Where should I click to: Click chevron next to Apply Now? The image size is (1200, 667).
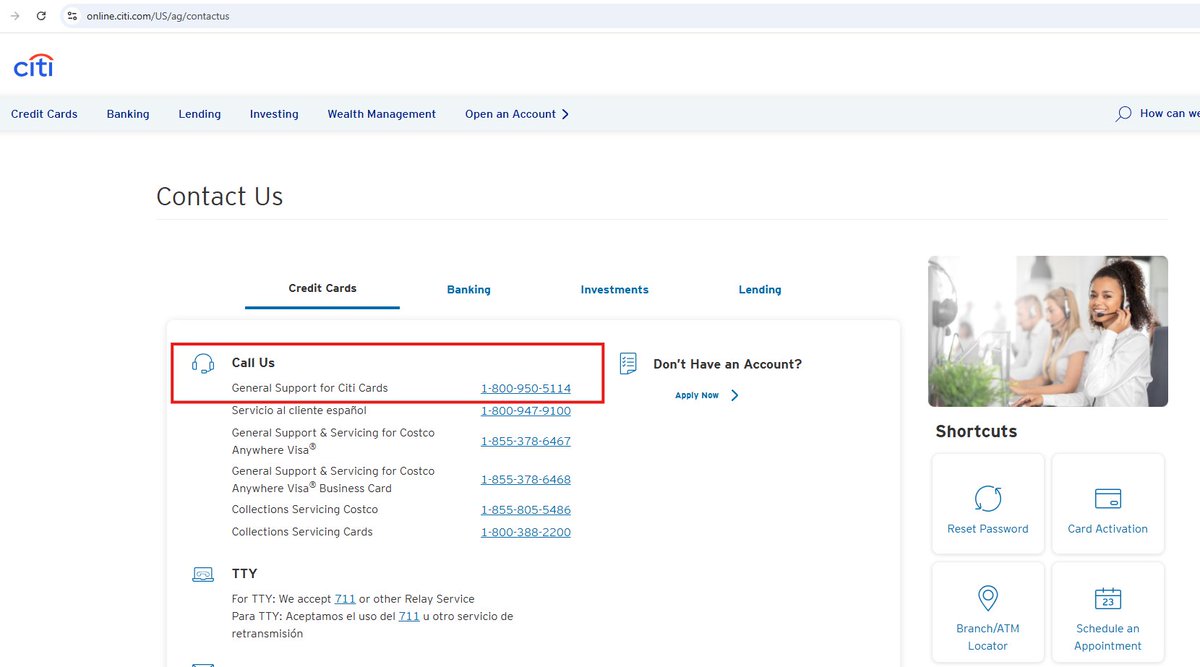coord(735,395)
